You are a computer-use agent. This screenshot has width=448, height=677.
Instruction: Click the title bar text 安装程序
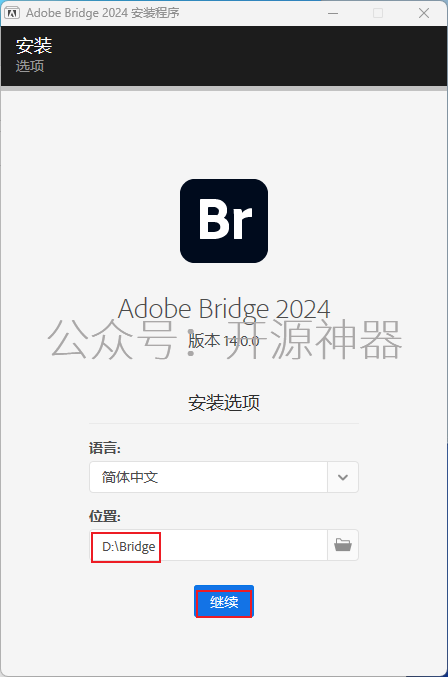tap(155, 13)
